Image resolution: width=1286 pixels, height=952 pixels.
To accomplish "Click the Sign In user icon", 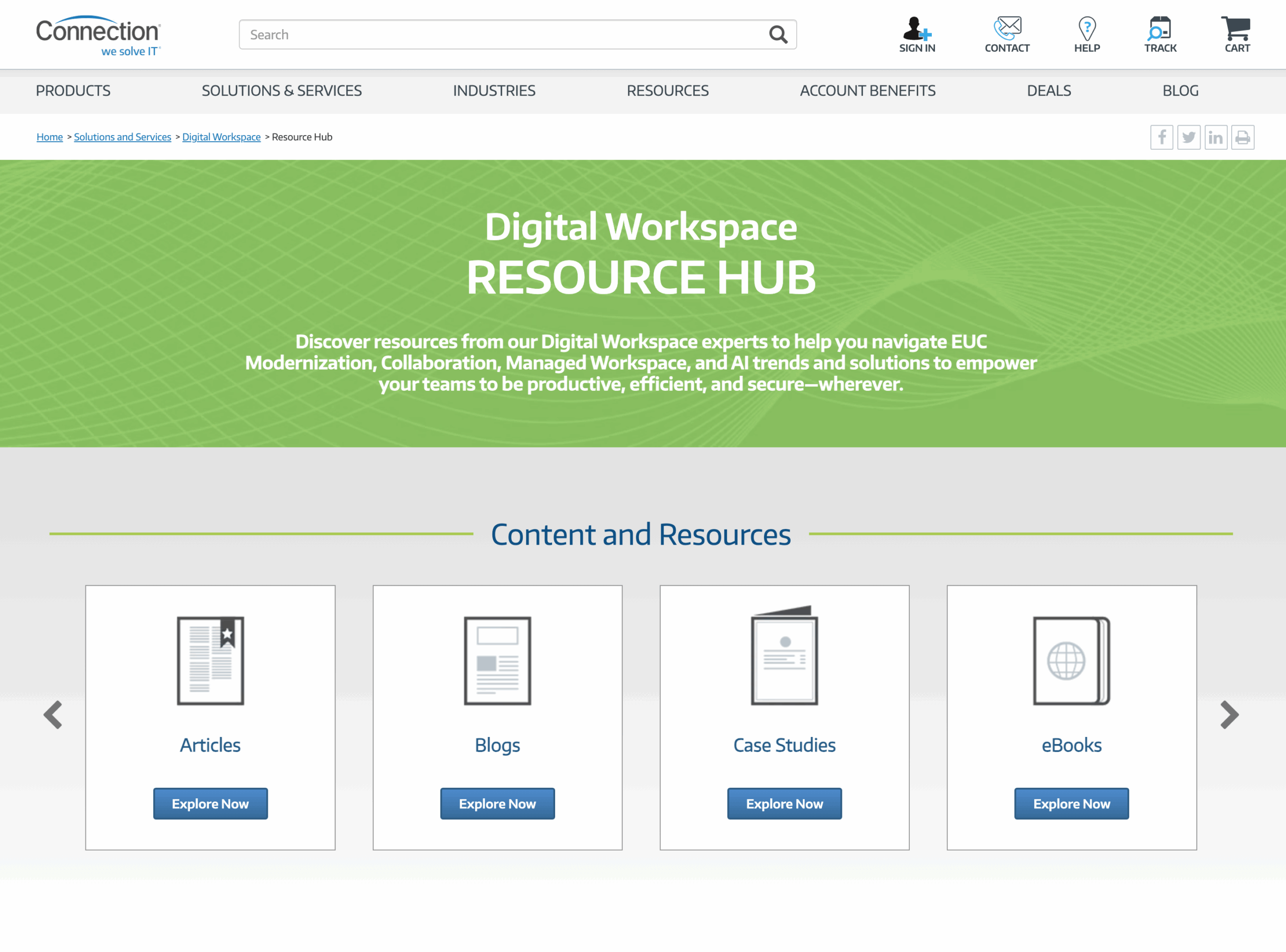I will click(x=917, y=29).
